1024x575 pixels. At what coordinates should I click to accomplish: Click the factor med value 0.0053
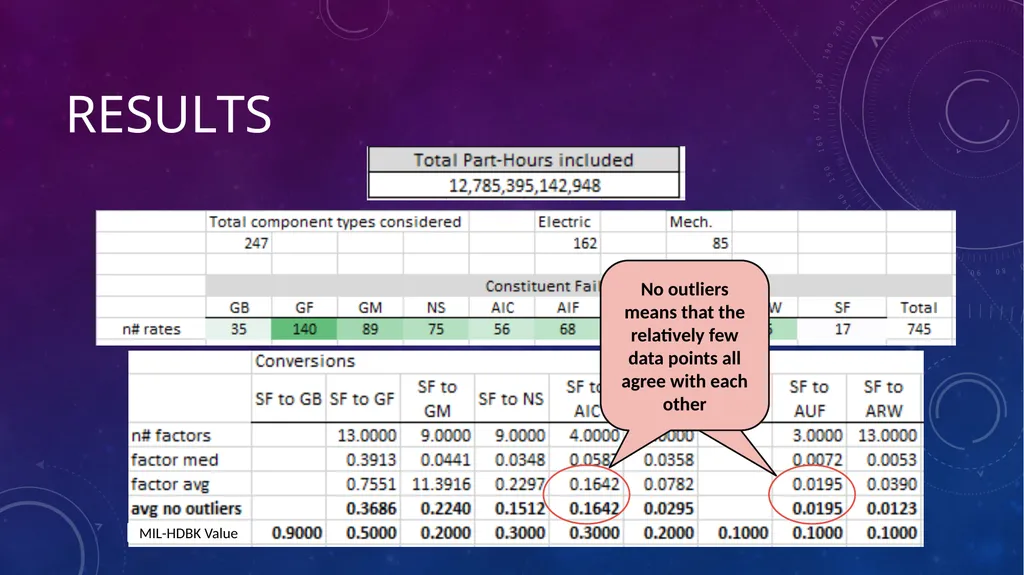(892, 460)
